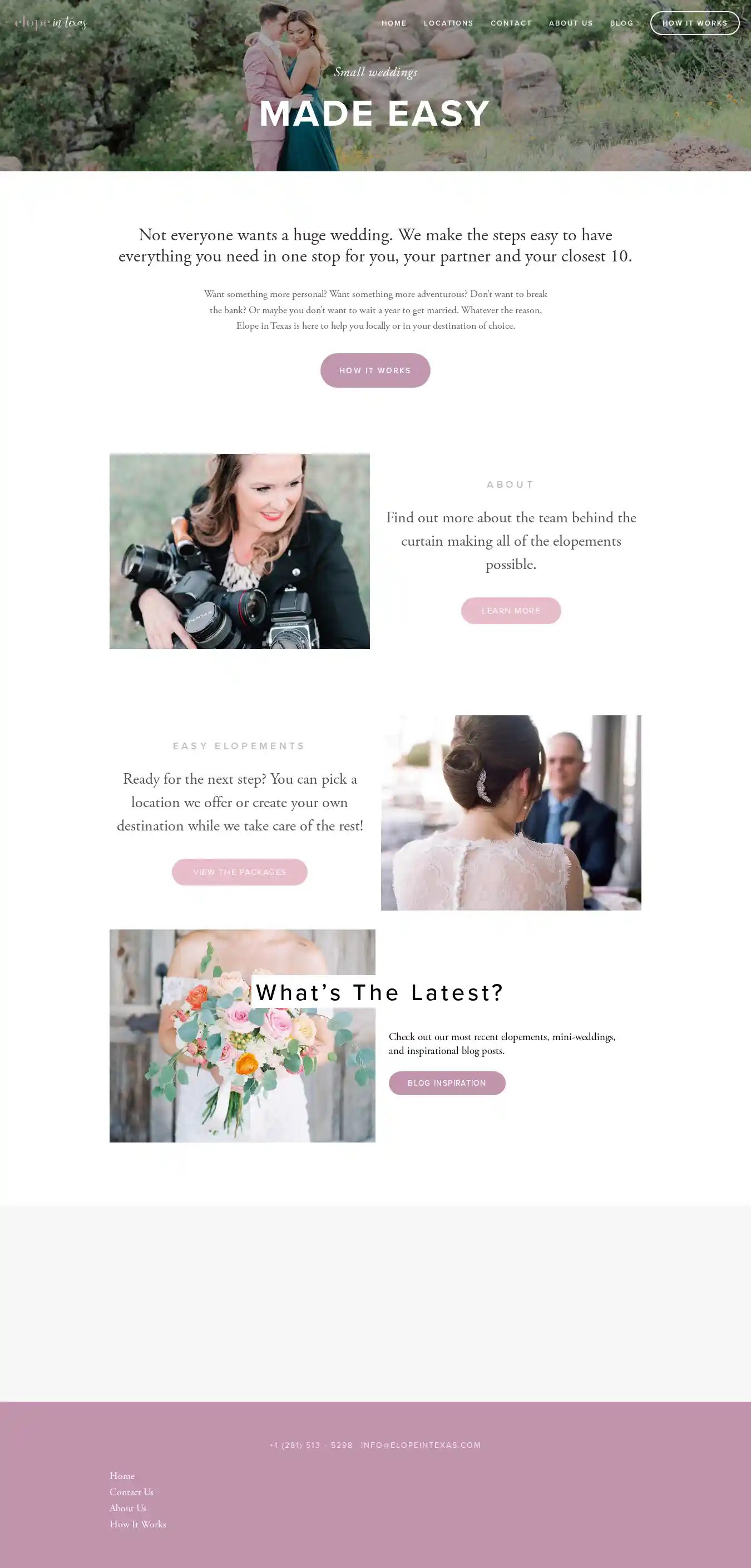Image resolution: width=751 pixels, height=1568 pixels.
Task: Open About Us in the top navigation
Action: pos(571,23)
